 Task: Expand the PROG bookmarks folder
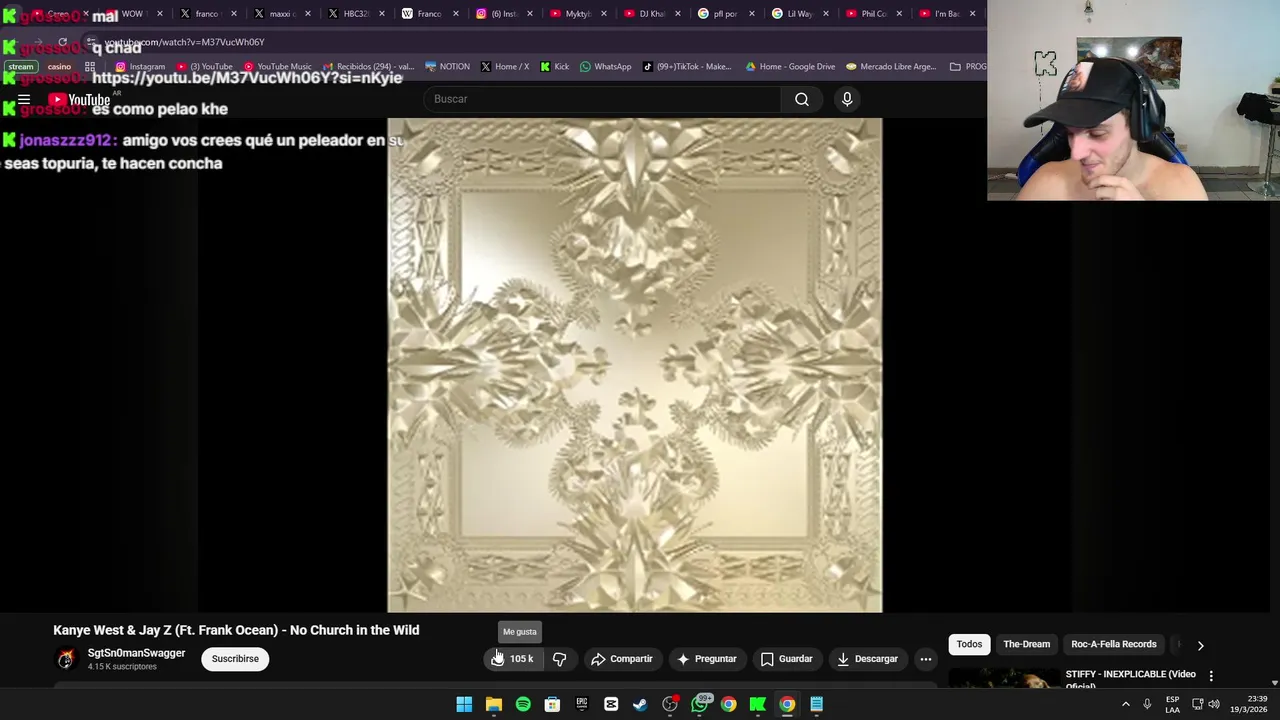(968, 67)
